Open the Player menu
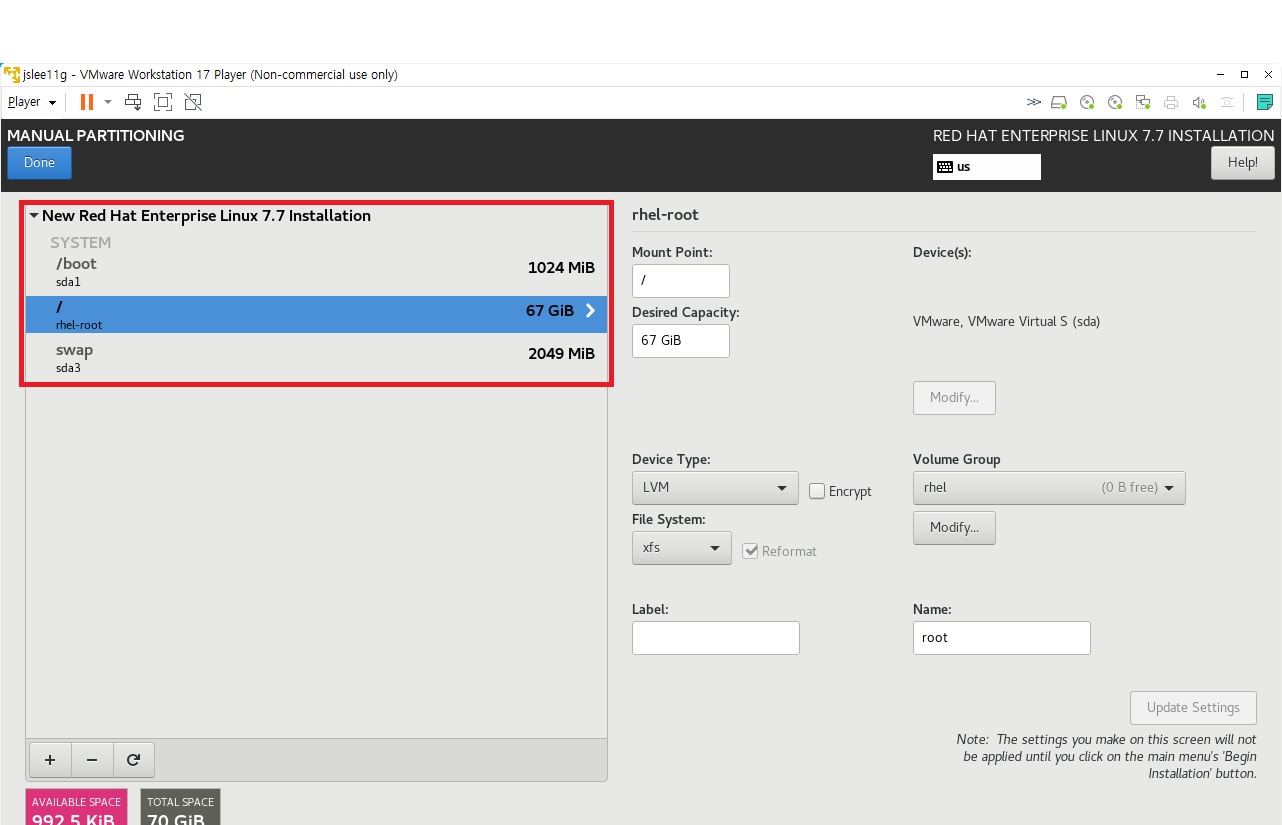The image size is (1282, 825). pyautogui.click(x=32, y=102)
